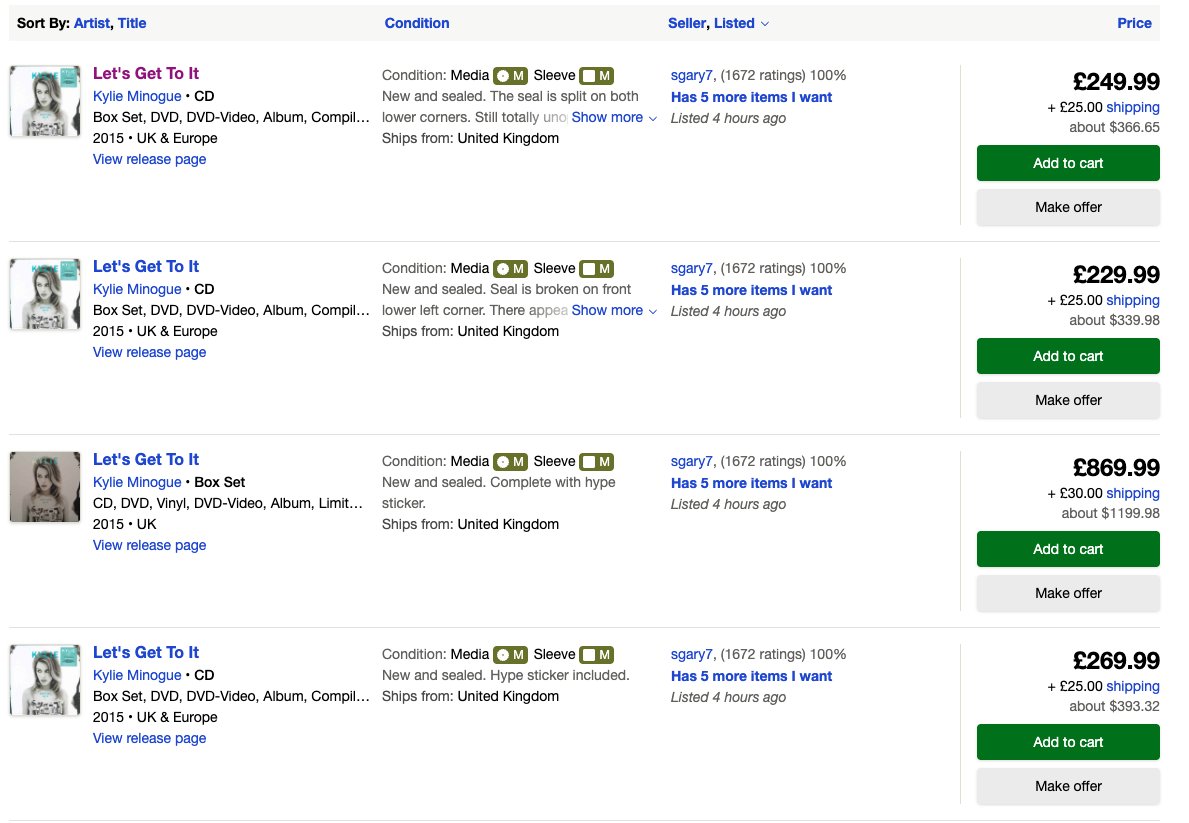Make offer on the £249.99 listing
This screenshot has height=823, width=1189.
pos(1068,207)
